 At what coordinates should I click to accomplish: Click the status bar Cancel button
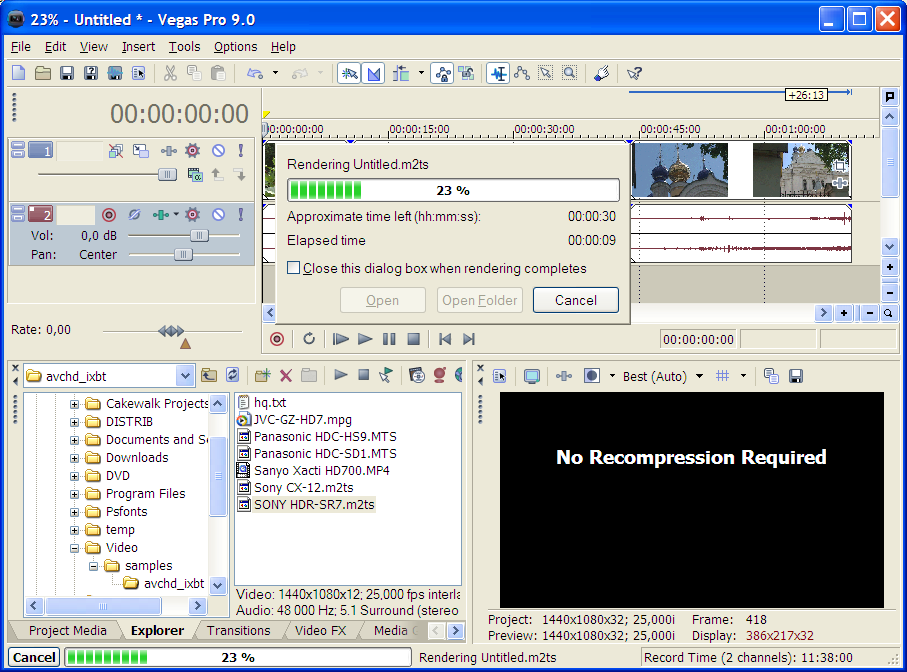pyautogui.click(x=34, y=657)
